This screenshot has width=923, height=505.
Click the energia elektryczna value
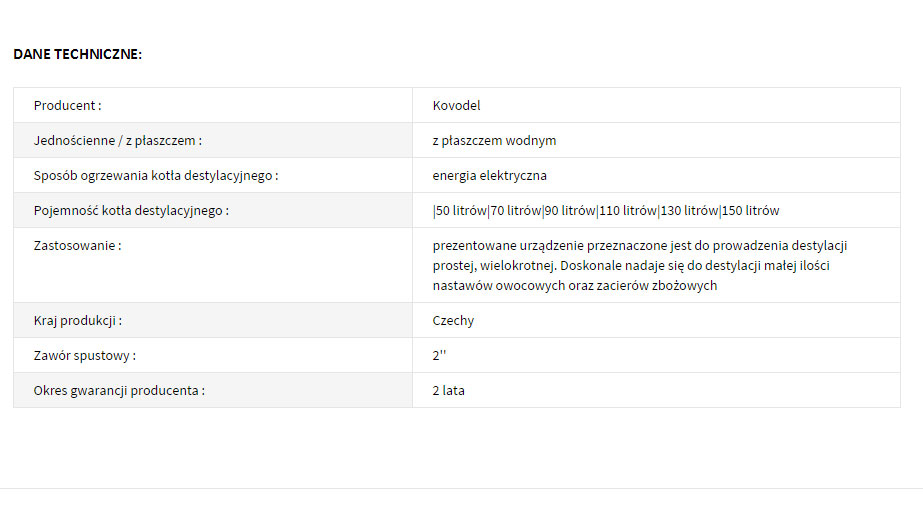tap(490, 175)
